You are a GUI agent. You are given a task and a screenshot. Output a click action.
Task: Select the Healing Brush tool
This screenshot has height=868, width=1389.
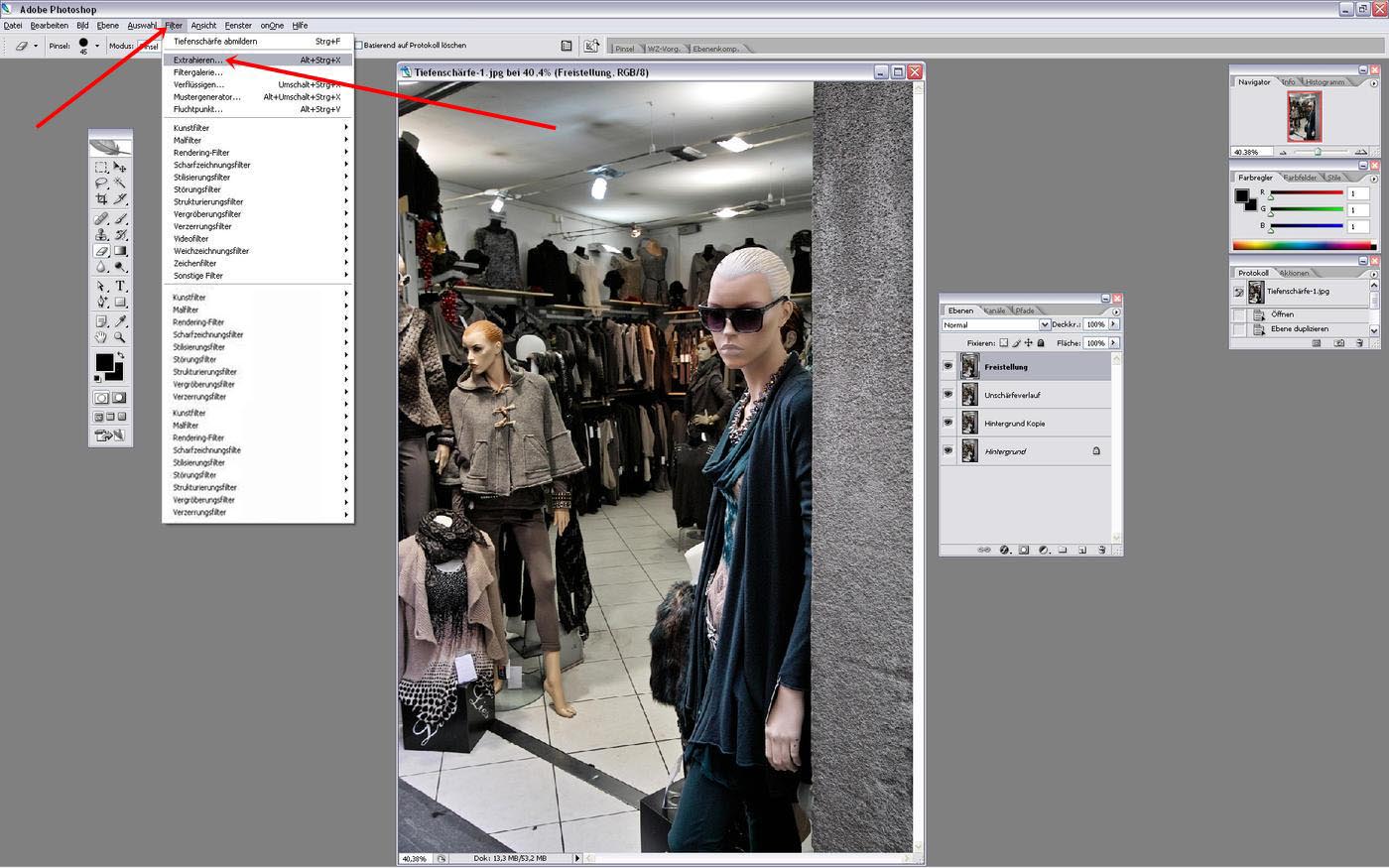(100, 219)
